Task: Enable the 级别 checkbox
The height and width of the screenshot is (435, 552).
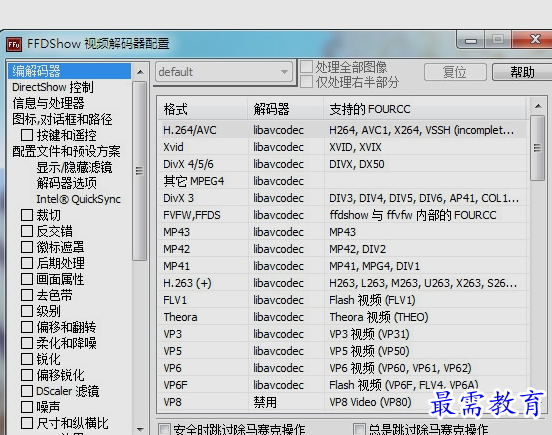Action: click(27, 311)
